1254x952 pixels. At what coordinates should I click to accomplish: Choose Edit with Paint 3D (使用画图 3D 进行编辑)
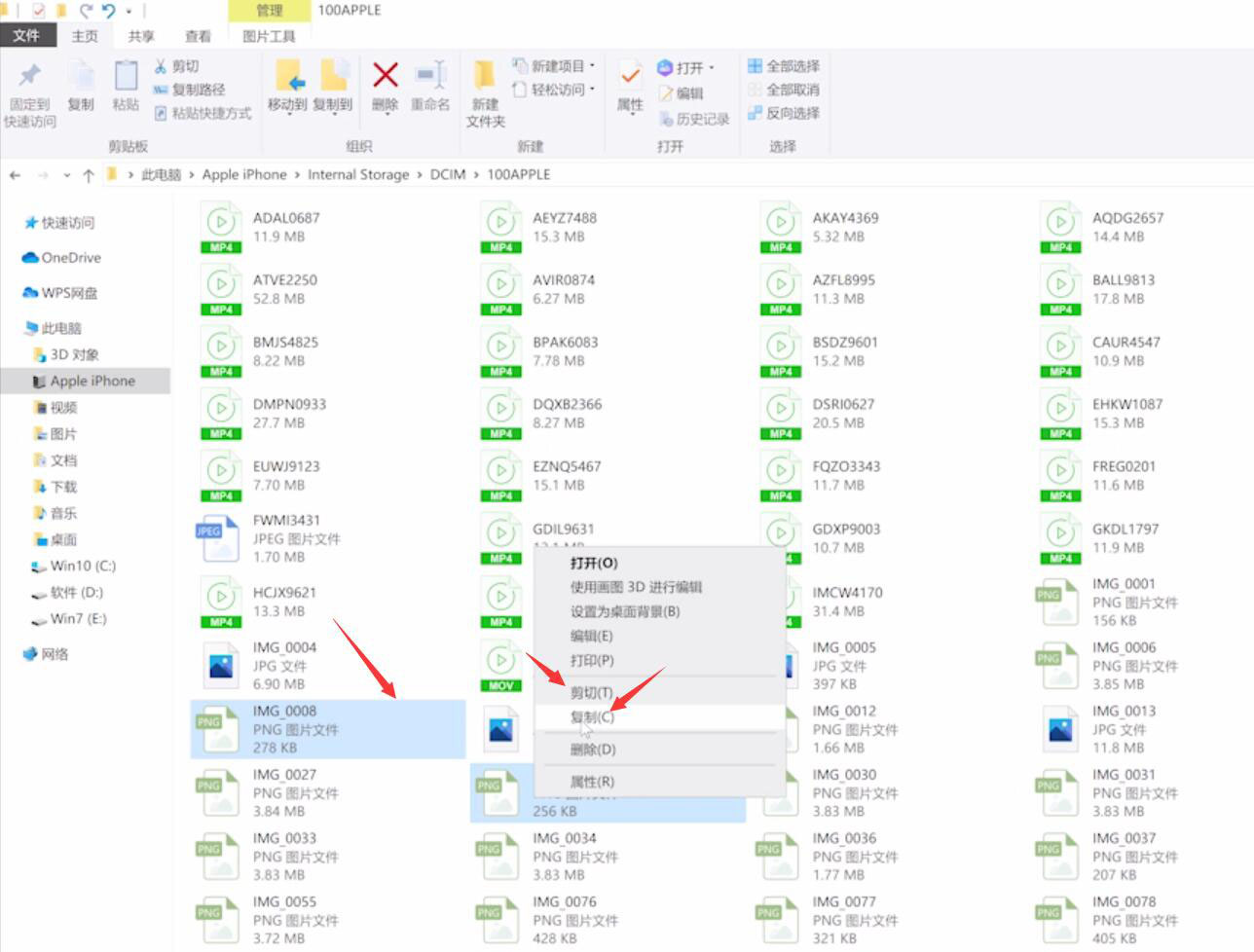(659, 587)
